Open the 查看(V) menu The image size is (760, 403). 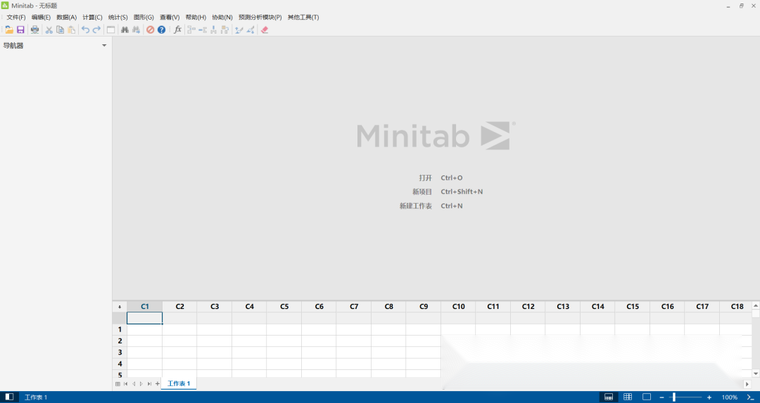(170, 17)
